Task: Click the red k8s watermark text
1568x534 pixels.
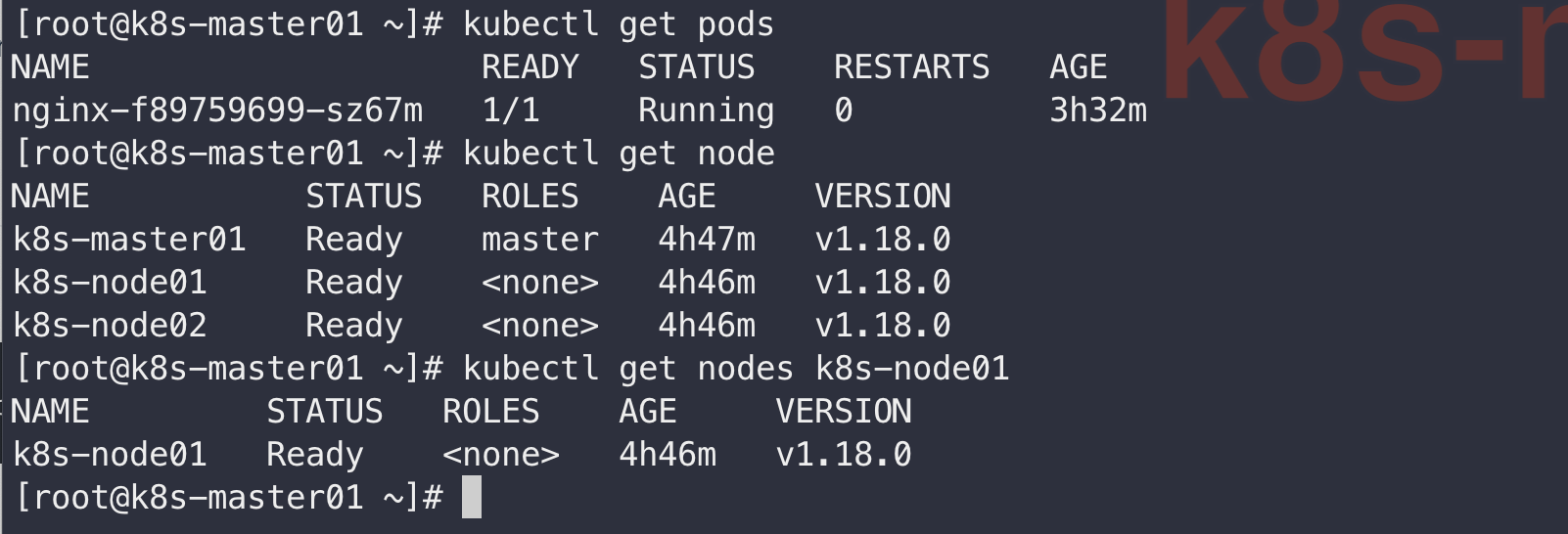Action: click(1360, 49)
